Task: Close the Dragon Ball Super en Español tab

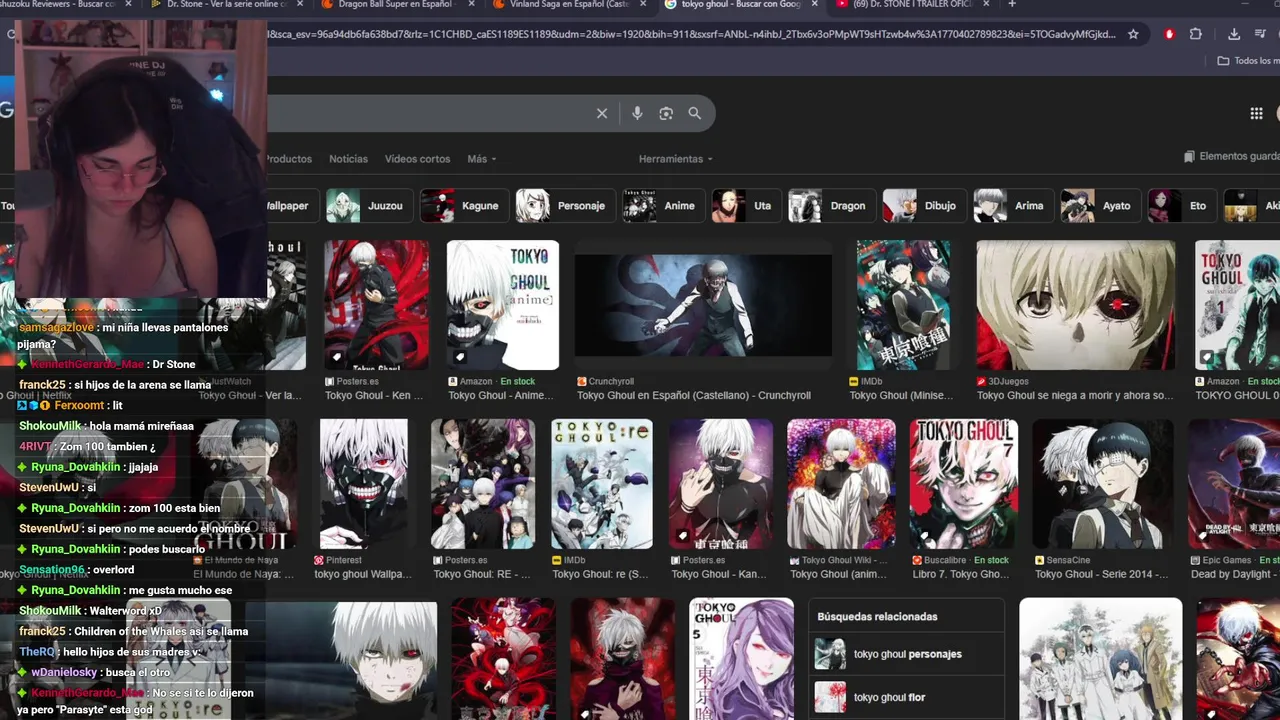Action: pyautogui.click(x=474, y=4)
